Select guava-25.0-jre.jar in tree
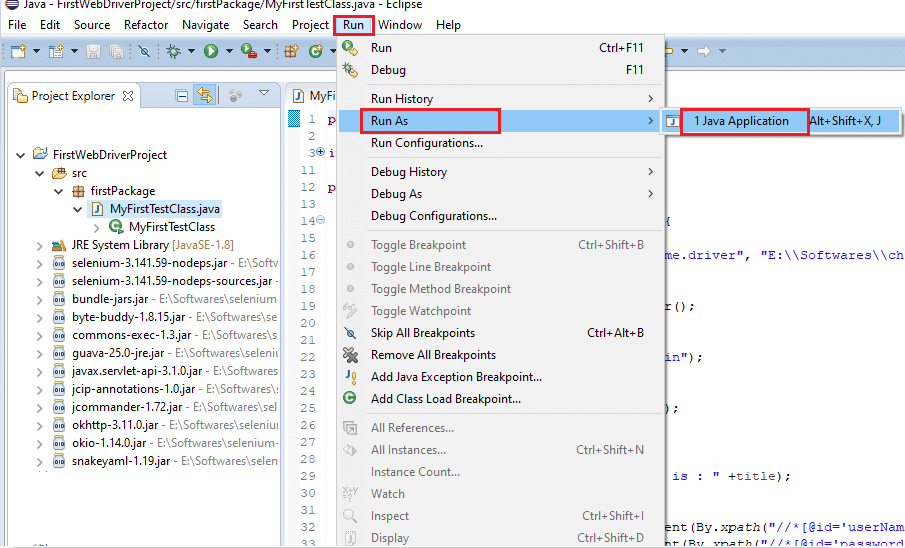 (118, 353)
